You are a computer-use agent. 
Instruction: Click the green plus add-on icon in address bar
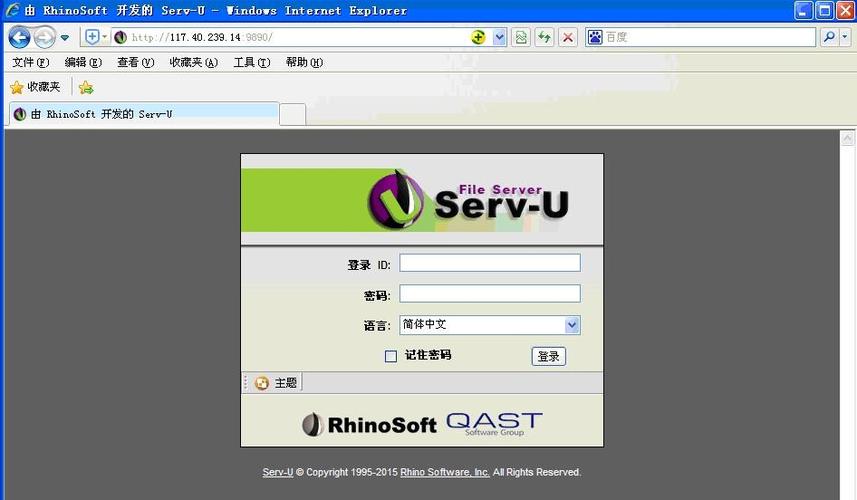click(x=478, y=37)
